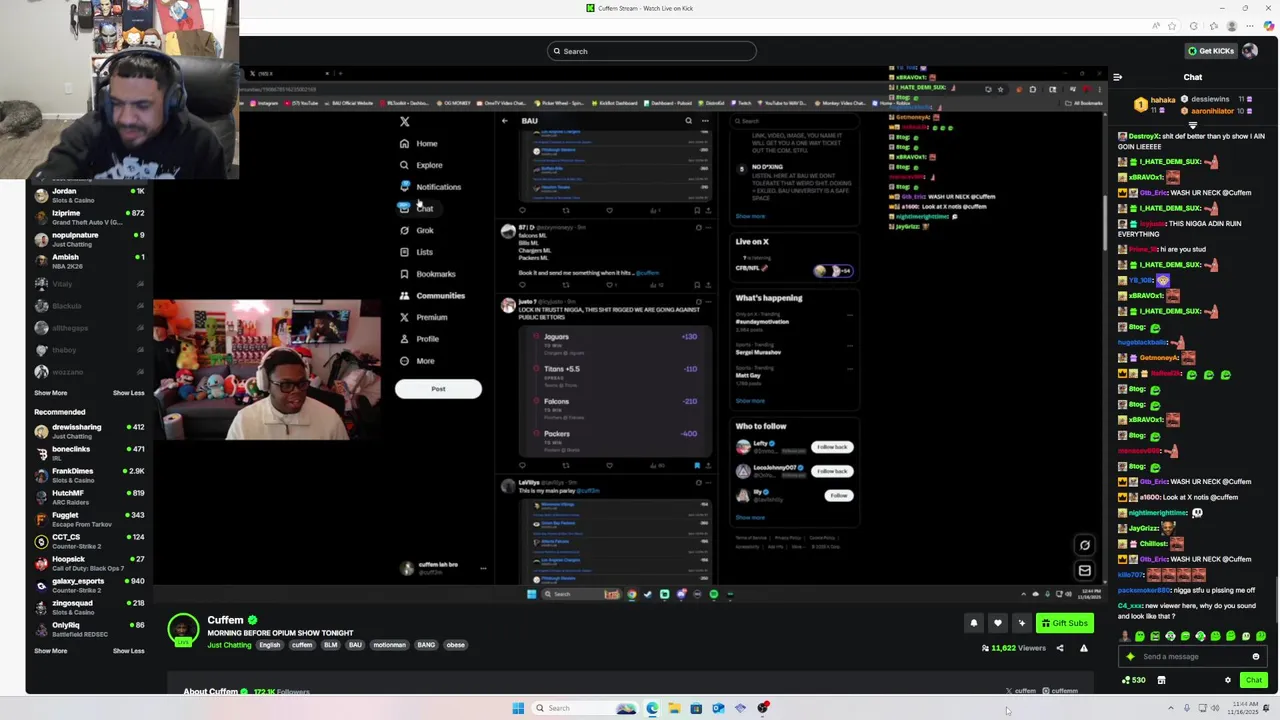Click the Cuffem Stream browser tab title
1280x720 pixels.
coord(645,8)
